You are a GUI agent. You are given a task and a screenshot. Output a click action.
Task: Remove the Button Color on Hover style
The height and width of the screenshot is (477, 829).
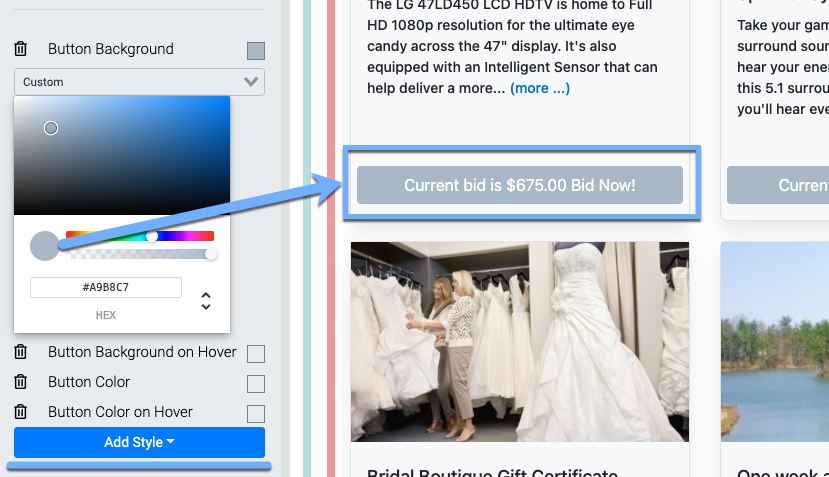20,412
